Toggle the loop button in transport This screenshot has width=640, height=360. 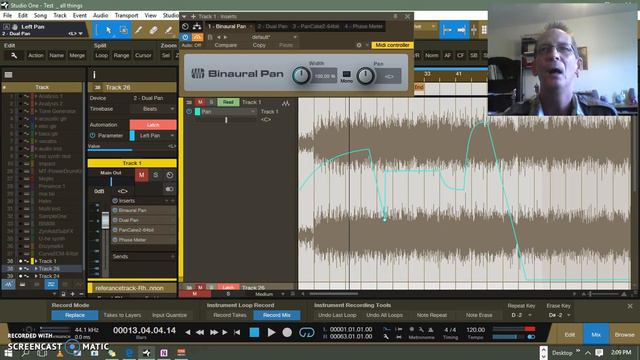point(307,332)
